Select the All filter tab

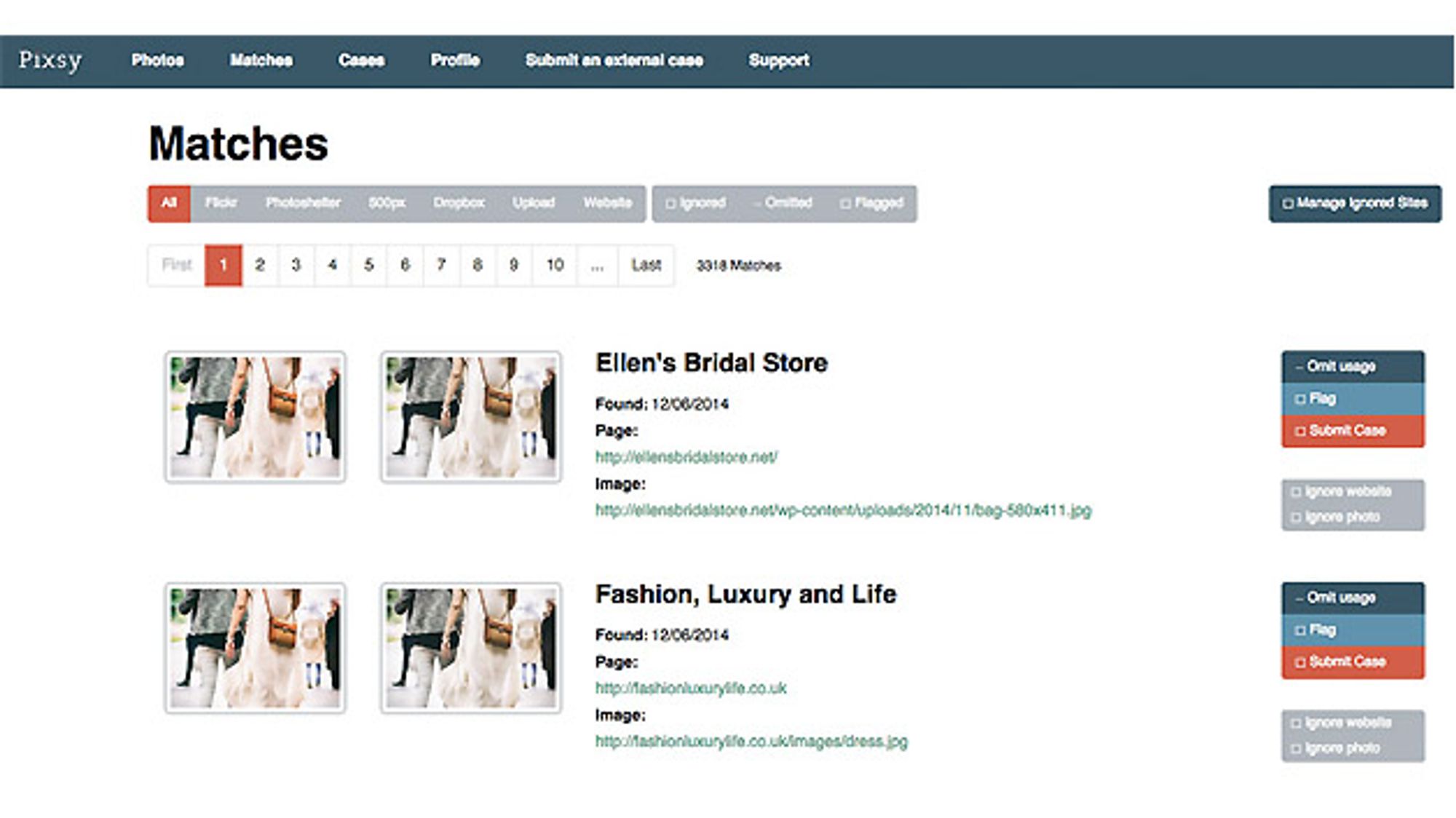(x=169, y=203)
